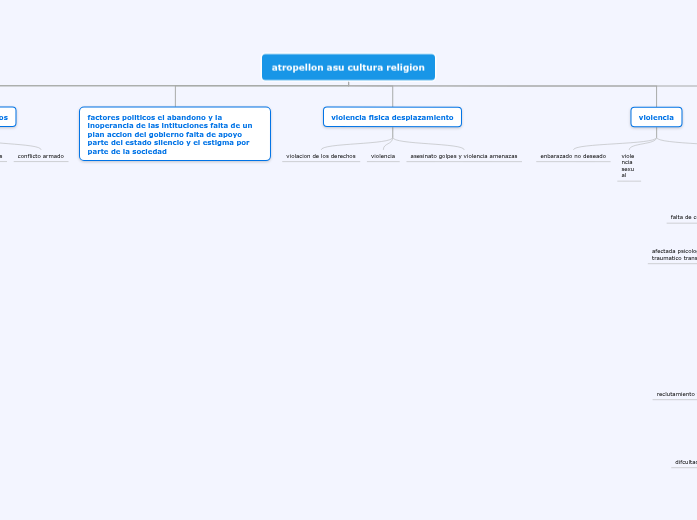Screen dimensions: 697x520
Task: Click the cut-off 'dificulta' subtopic at right edge
Action: (685, 462)
